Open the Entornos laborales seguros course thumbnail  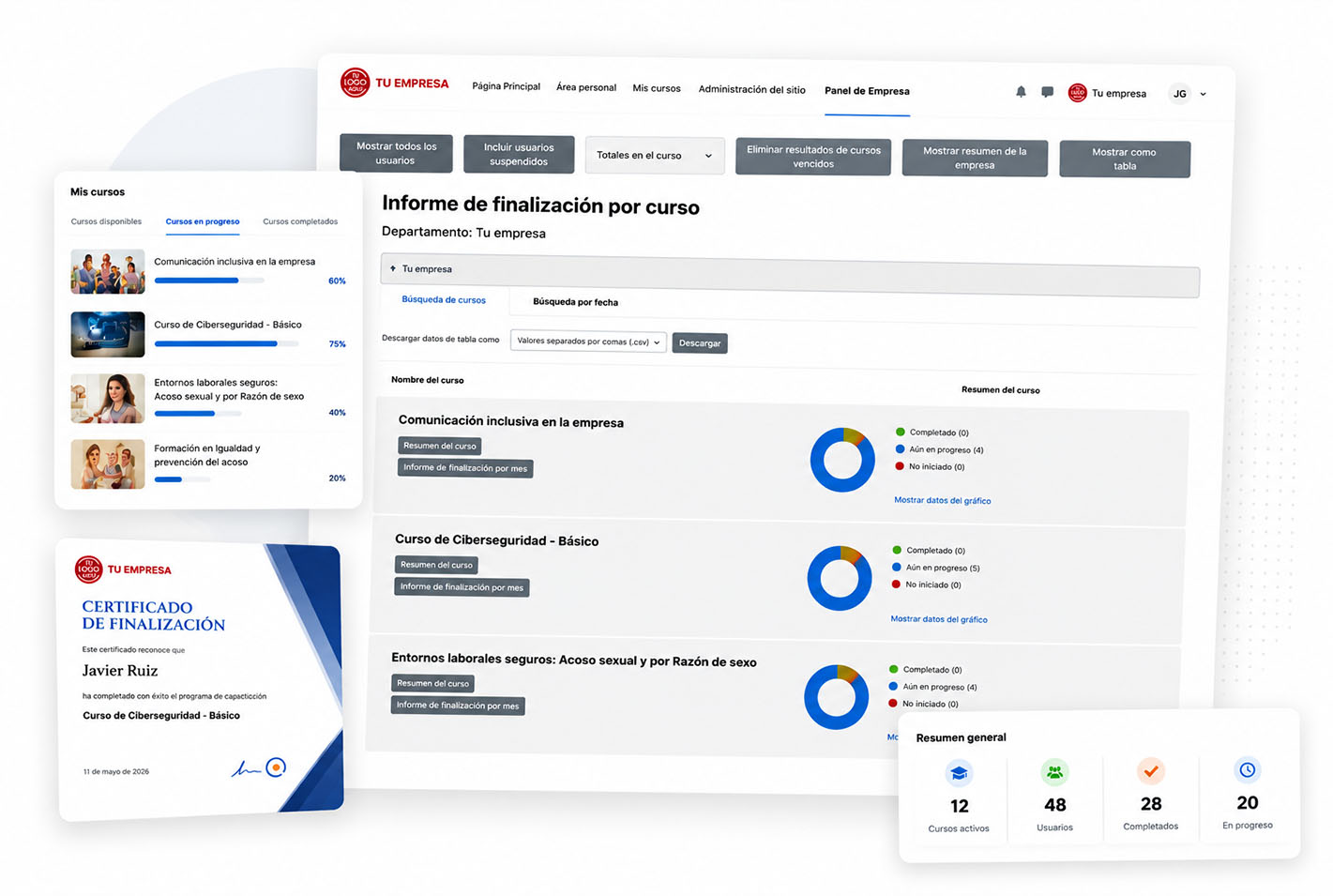coord(108,398)
